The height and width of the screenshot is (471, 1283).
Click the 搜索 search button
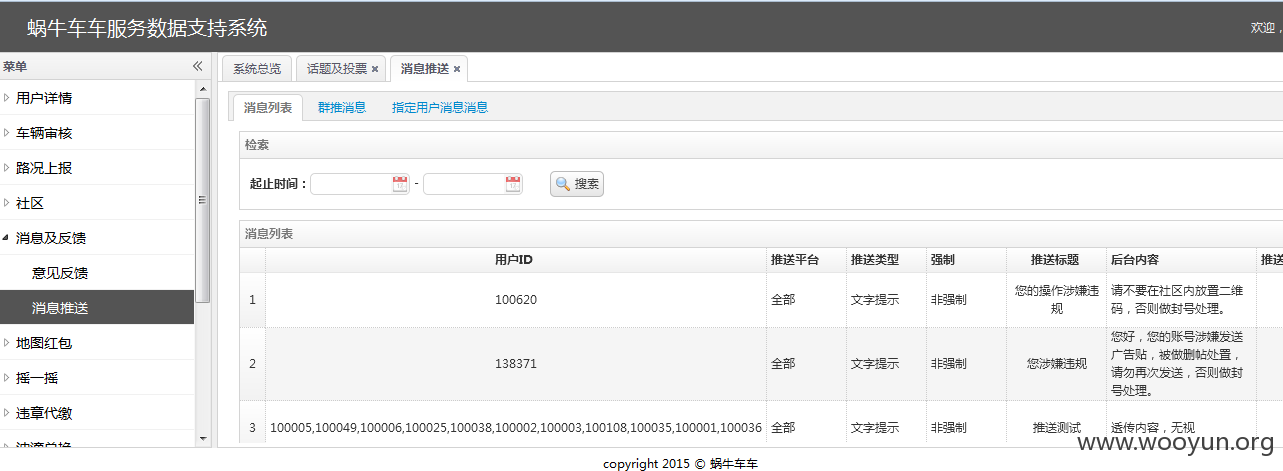tap(577, 184)
